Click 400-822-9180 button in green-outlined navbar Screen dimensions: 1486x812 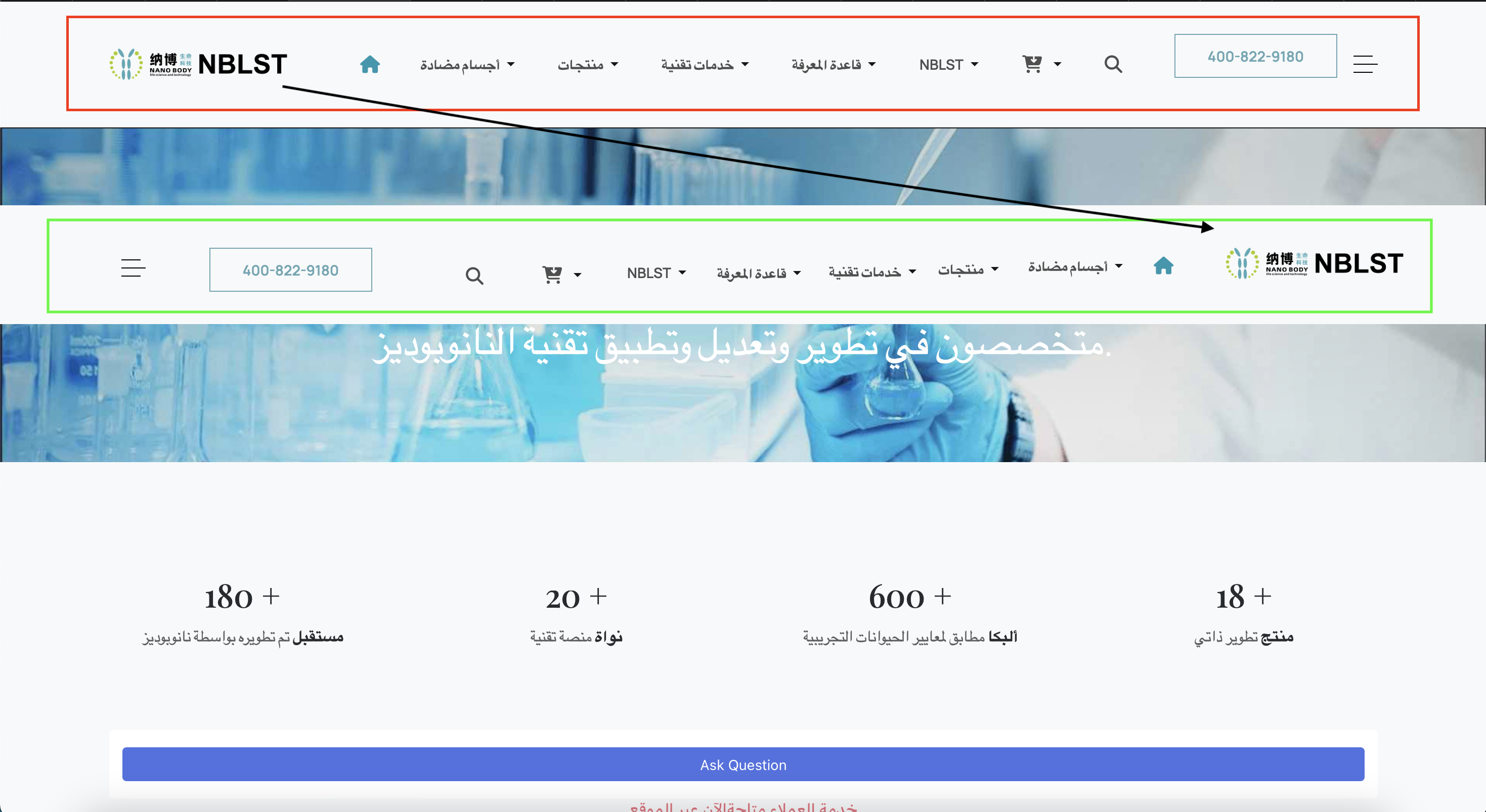point(290,270)
